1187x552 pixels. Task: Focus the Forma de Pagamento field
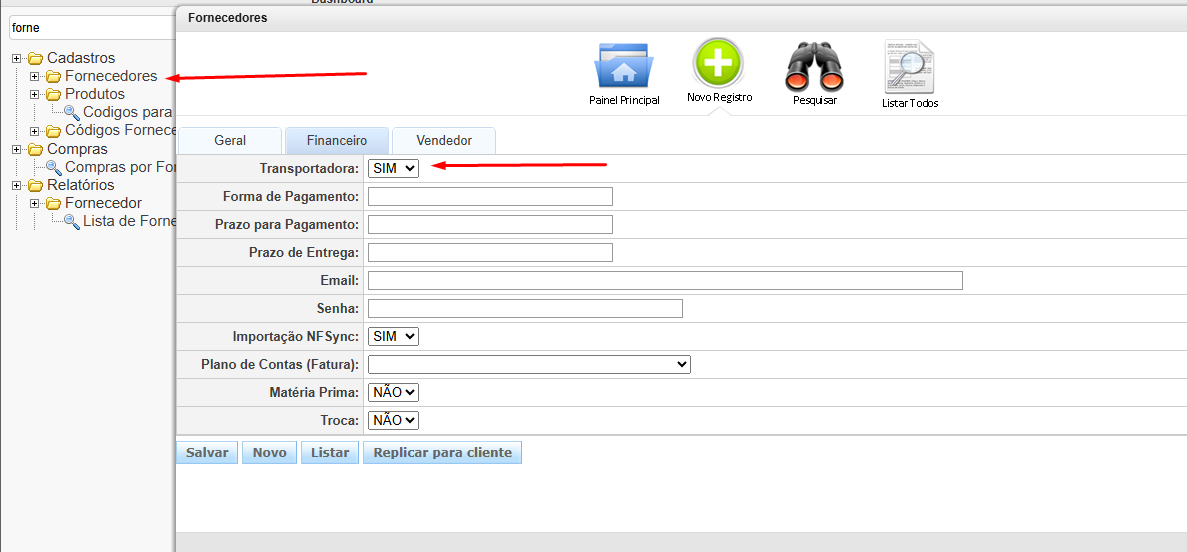click(490, 197)
